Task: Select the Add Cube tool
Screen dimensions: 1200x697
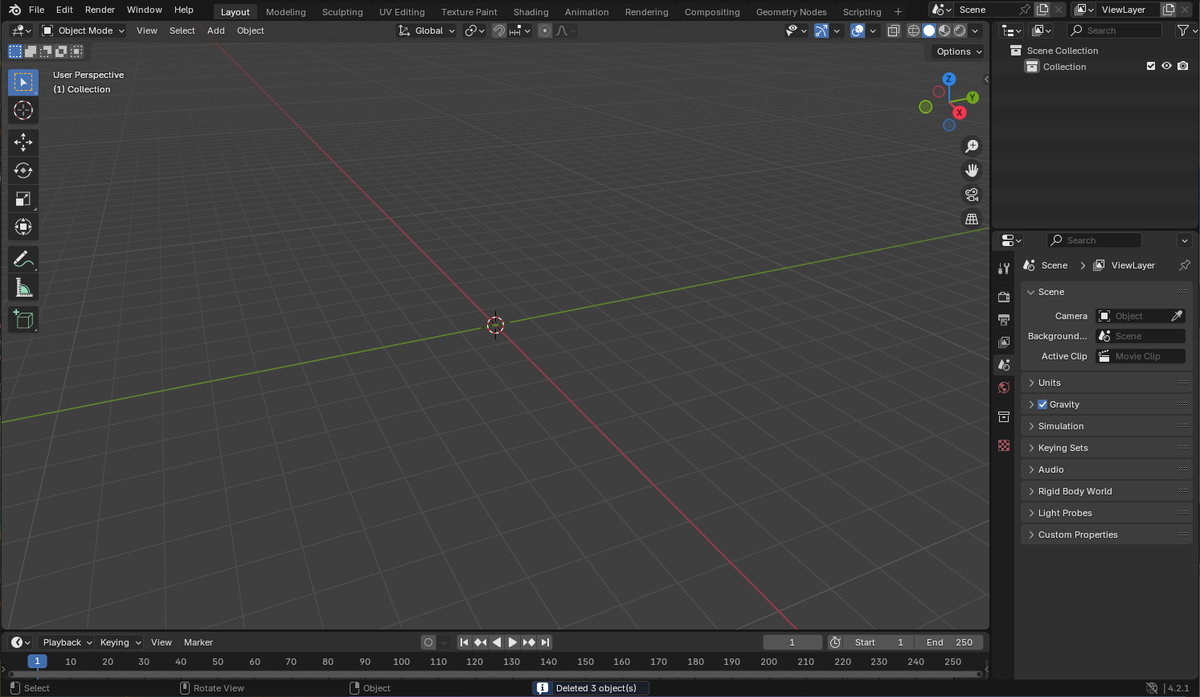Action: pos(23,320)
